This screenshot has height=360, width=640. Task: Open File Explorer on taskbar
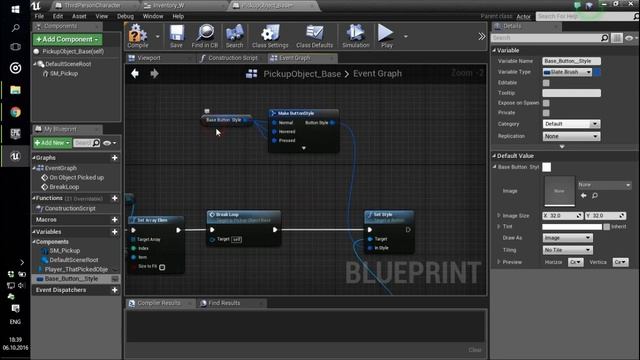pos(15,90)
